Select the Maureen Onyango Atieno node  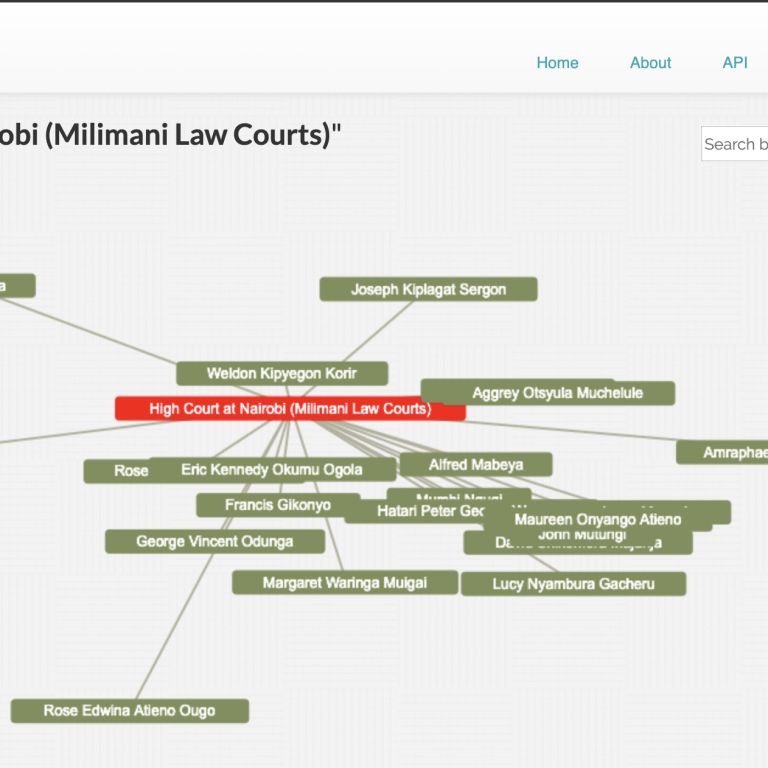tap(597, 520)
